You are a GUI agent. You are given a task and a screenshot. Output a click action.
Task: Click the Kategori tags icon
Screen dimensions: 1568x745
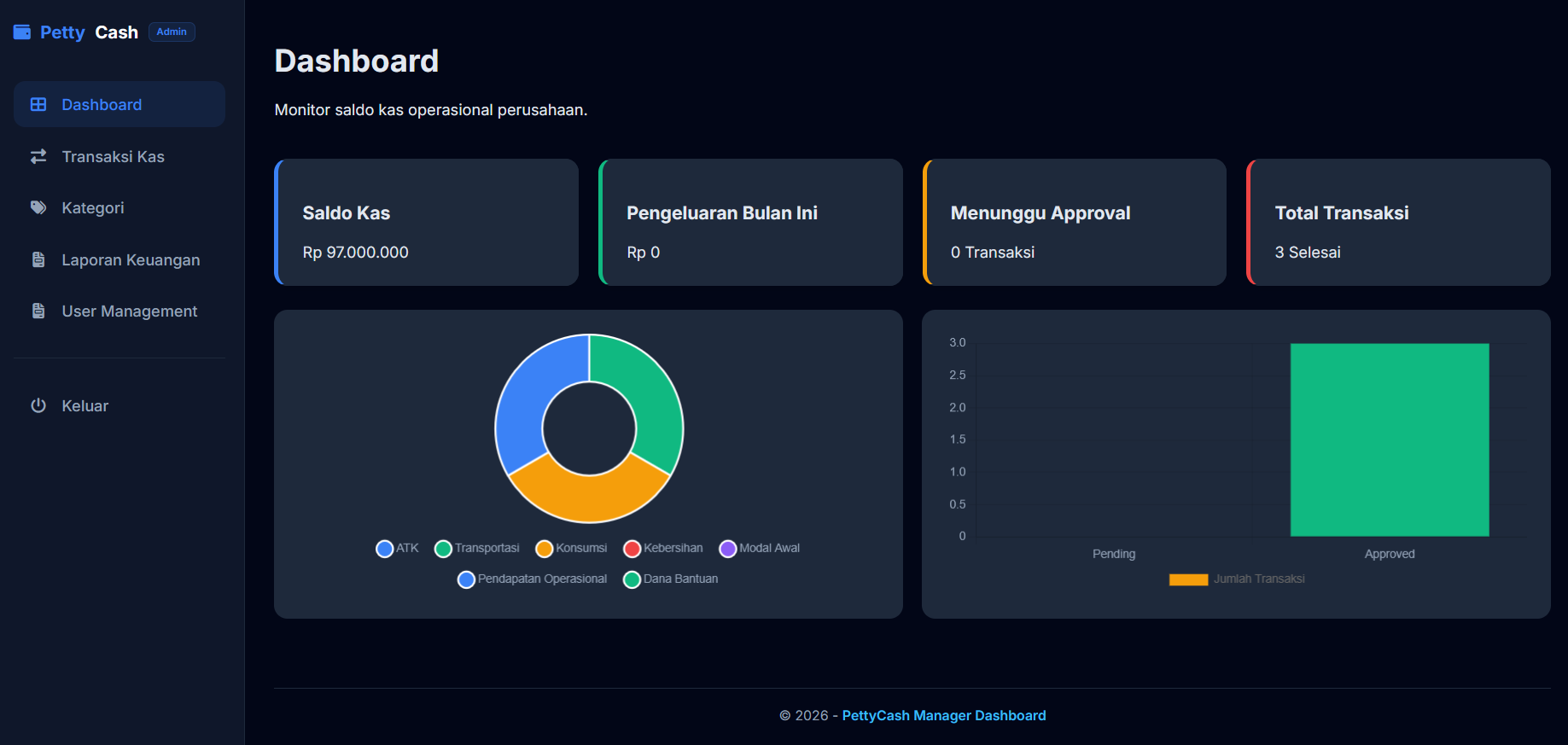(38, 207)
